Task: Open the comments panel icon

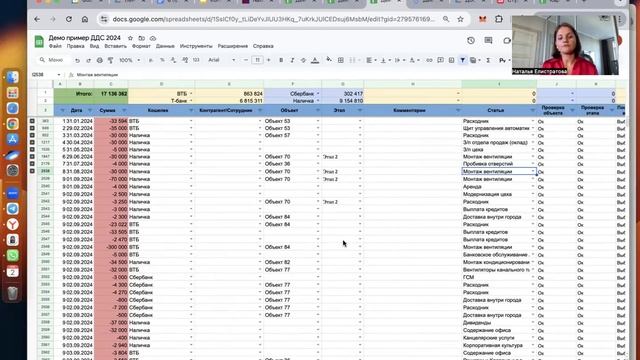Action: coord(488,40)
